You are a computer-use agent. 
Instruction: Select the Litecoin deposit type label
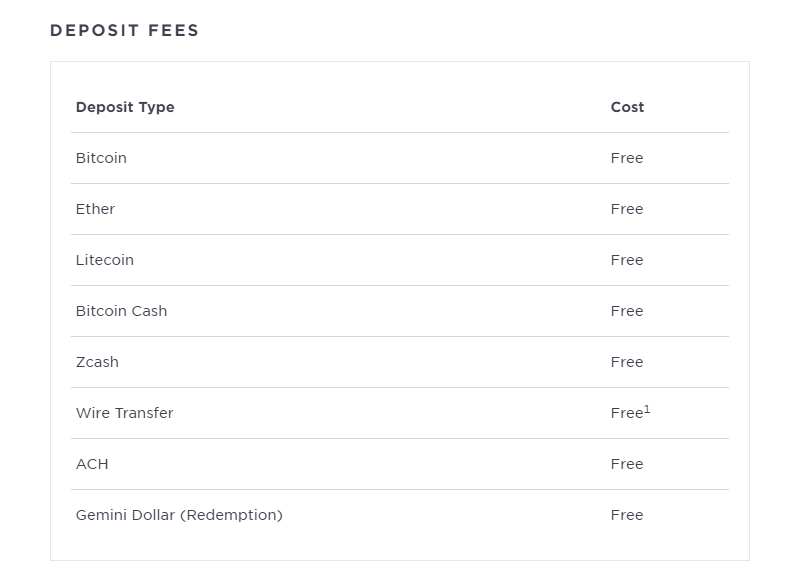click(x=104, y=260)
